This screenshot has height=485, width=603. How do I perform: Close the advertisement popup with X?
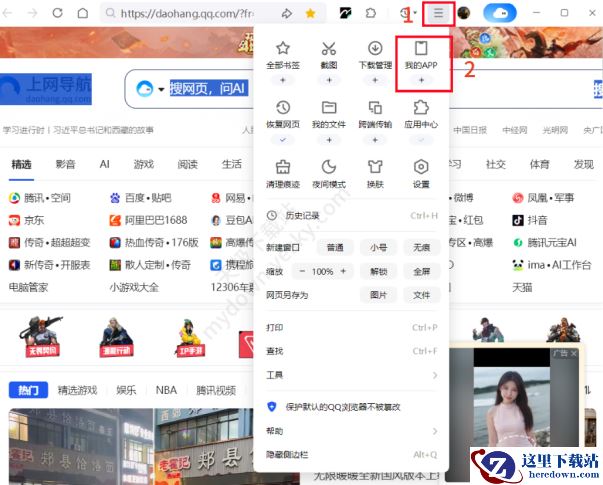click(574, 353)
